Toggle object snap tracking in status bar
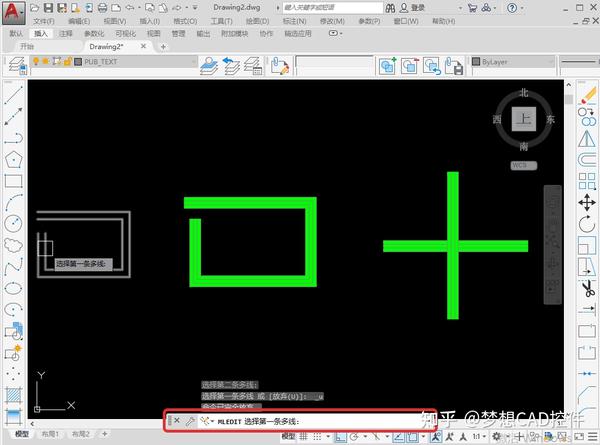 398,436
